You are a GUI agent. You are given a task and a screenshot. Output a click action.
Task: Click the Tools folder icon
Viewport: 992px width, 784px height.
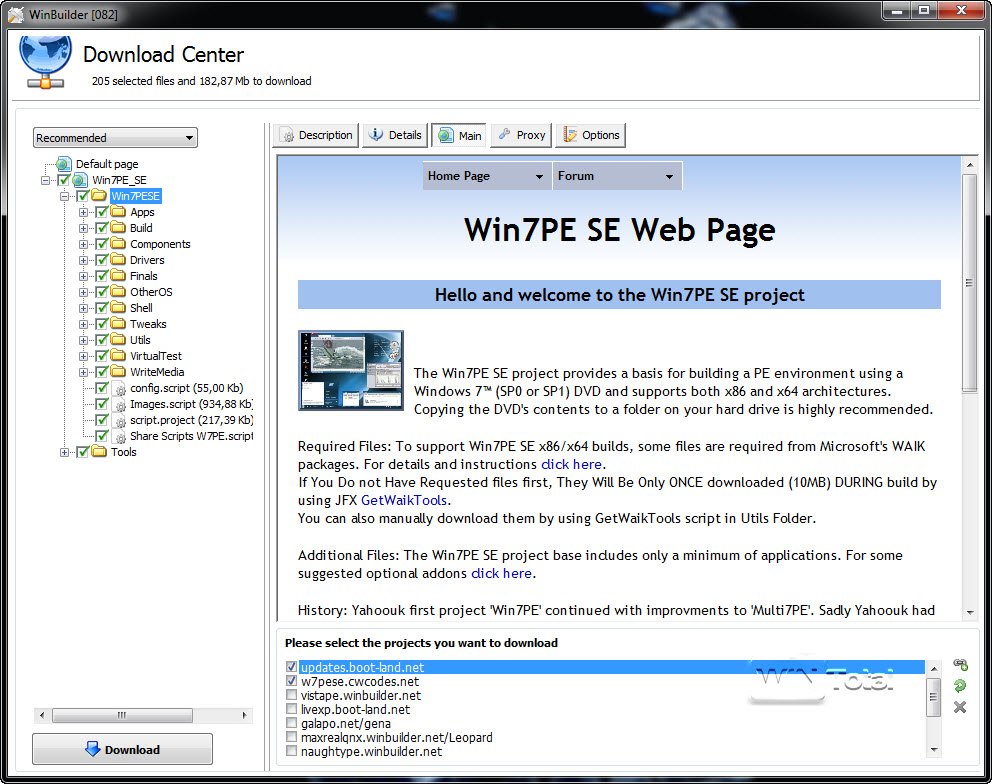coord(99,451)
